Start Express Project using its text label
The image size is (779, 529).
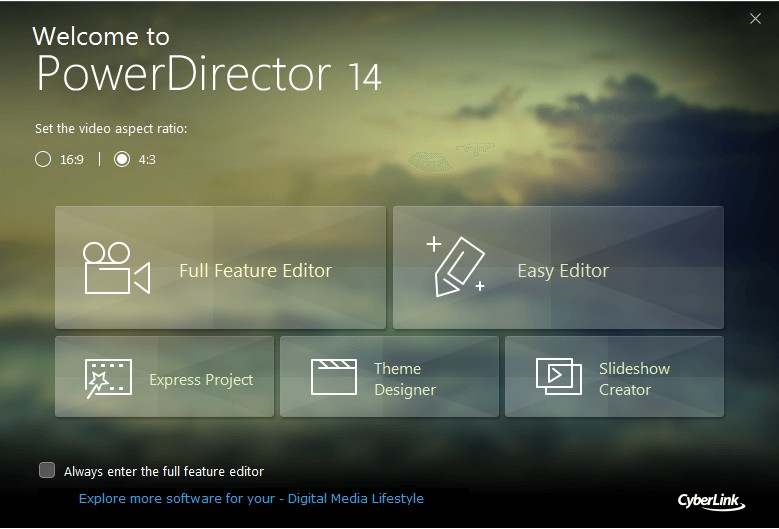[x=201, y=380]
